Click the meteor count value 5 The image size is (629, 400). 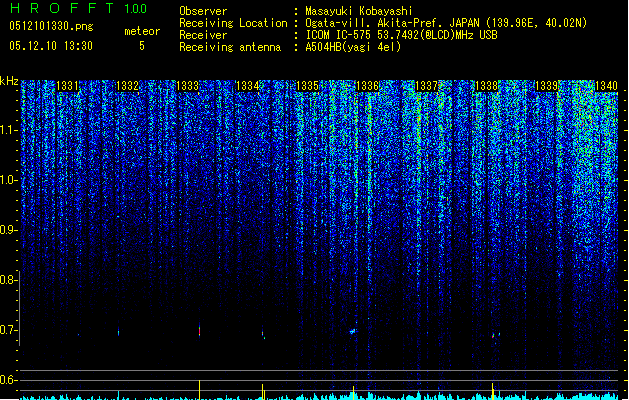[x=142, y=46]
